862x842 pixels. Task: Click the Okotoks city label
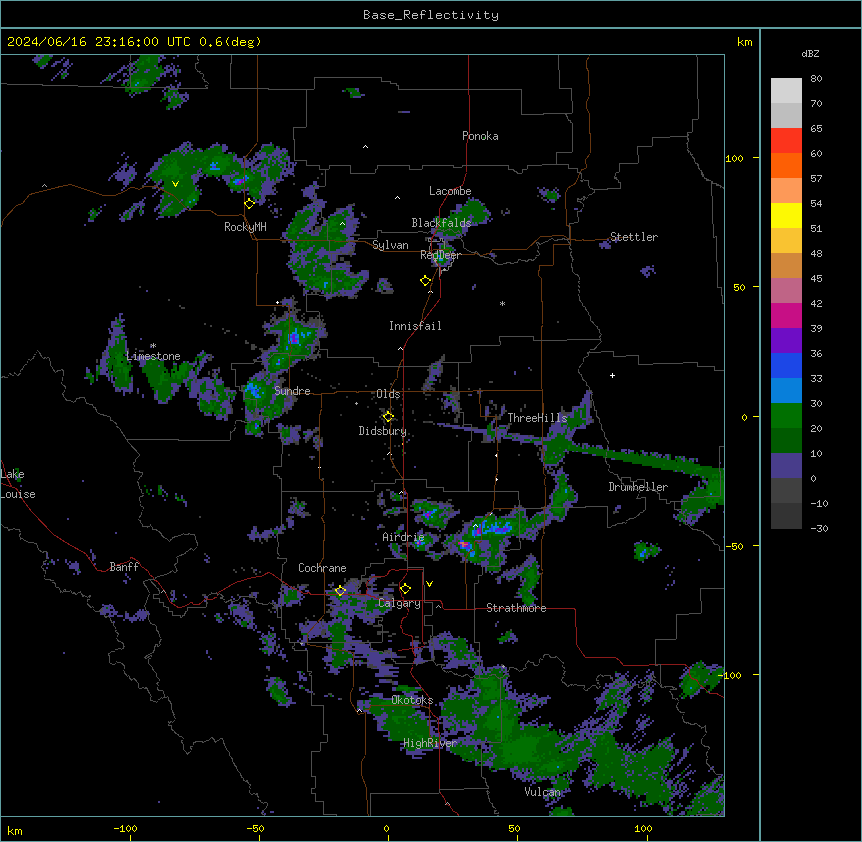412,700
